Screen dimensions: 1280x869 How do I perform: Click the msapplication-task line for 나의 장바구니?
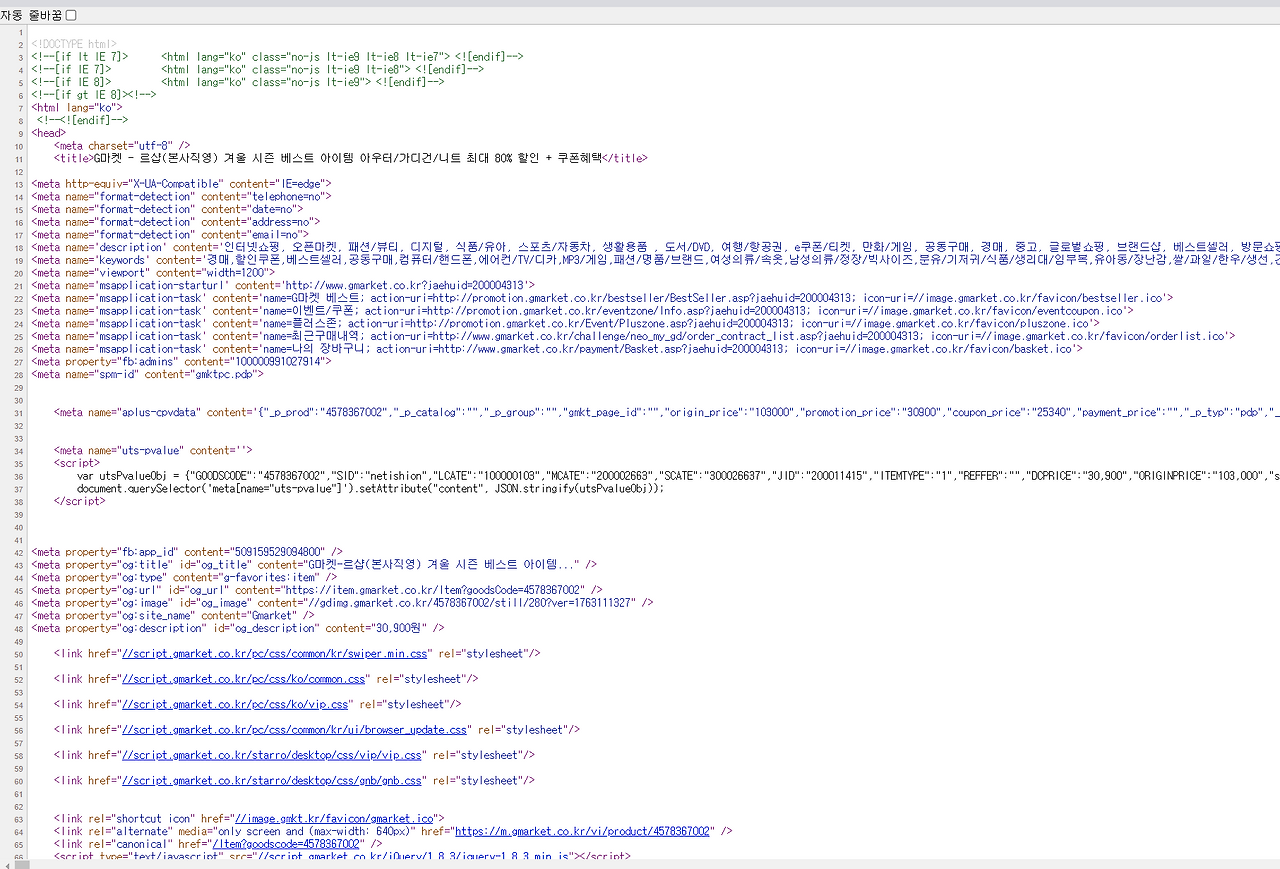[x=557, y=348]
